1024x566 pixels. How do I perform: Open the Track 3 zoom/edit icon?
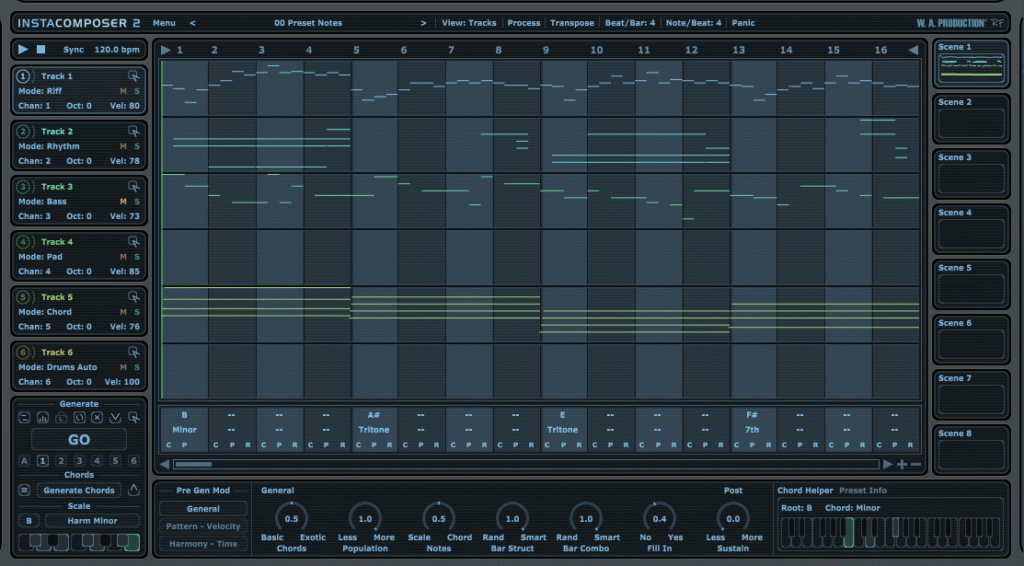coord(134,187)
